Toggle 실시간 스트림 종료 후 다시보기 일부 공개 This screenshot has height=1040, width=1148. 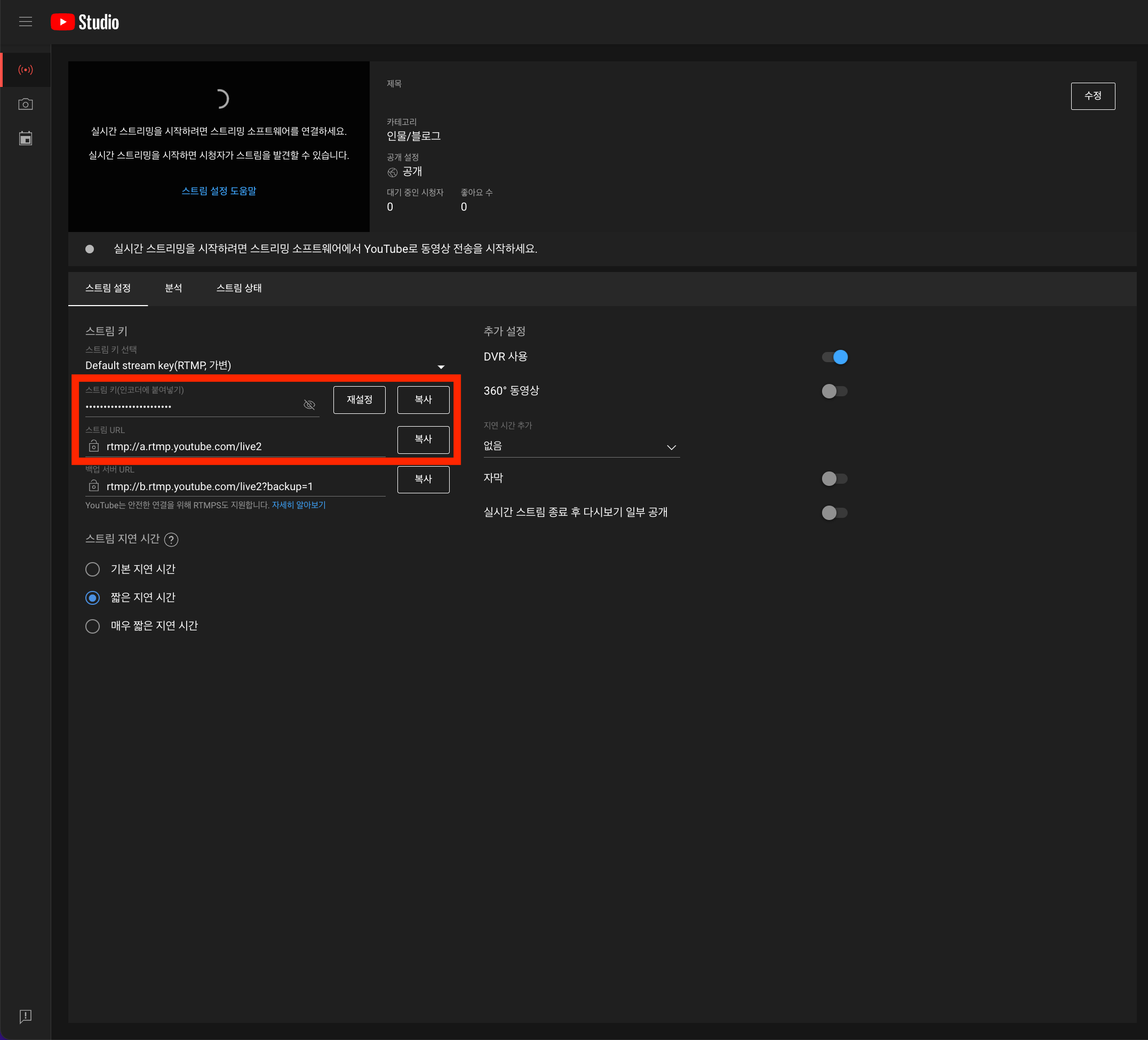(x=835, y=513)
